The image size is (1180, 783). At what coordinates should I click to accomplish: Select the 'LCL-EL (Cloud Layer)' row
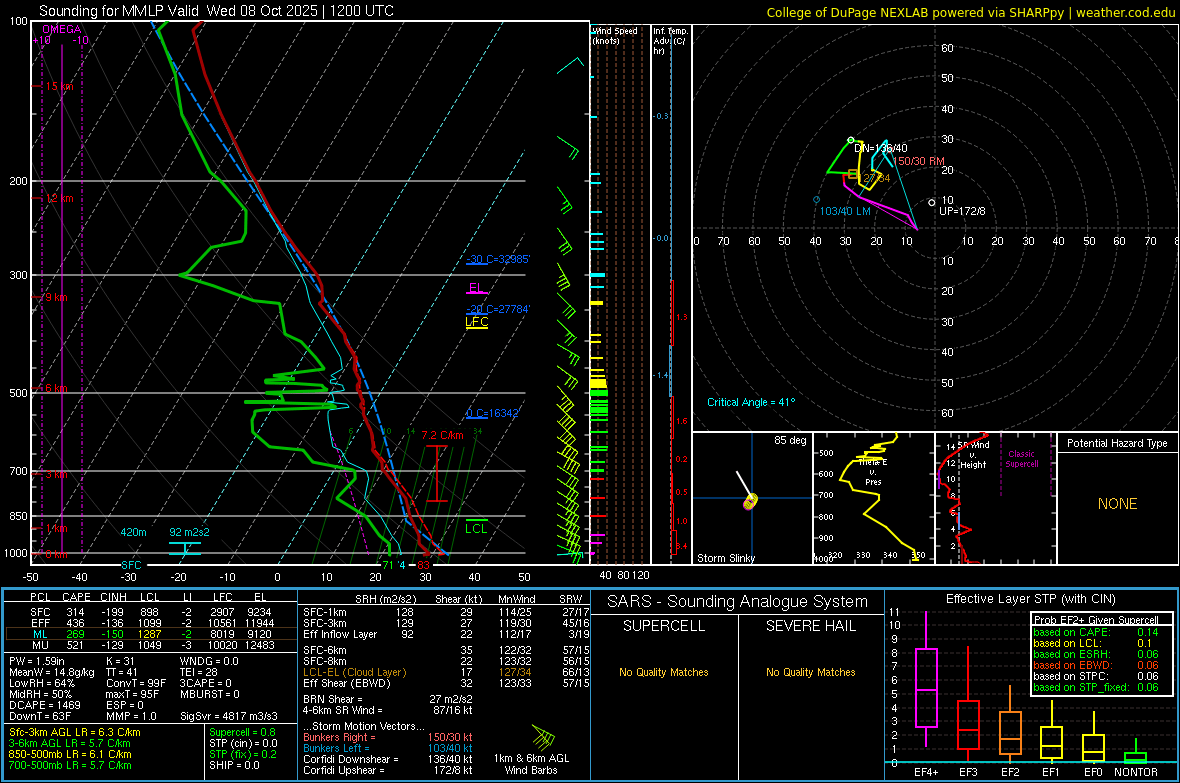pyautogui.click(x=444, y=672)
